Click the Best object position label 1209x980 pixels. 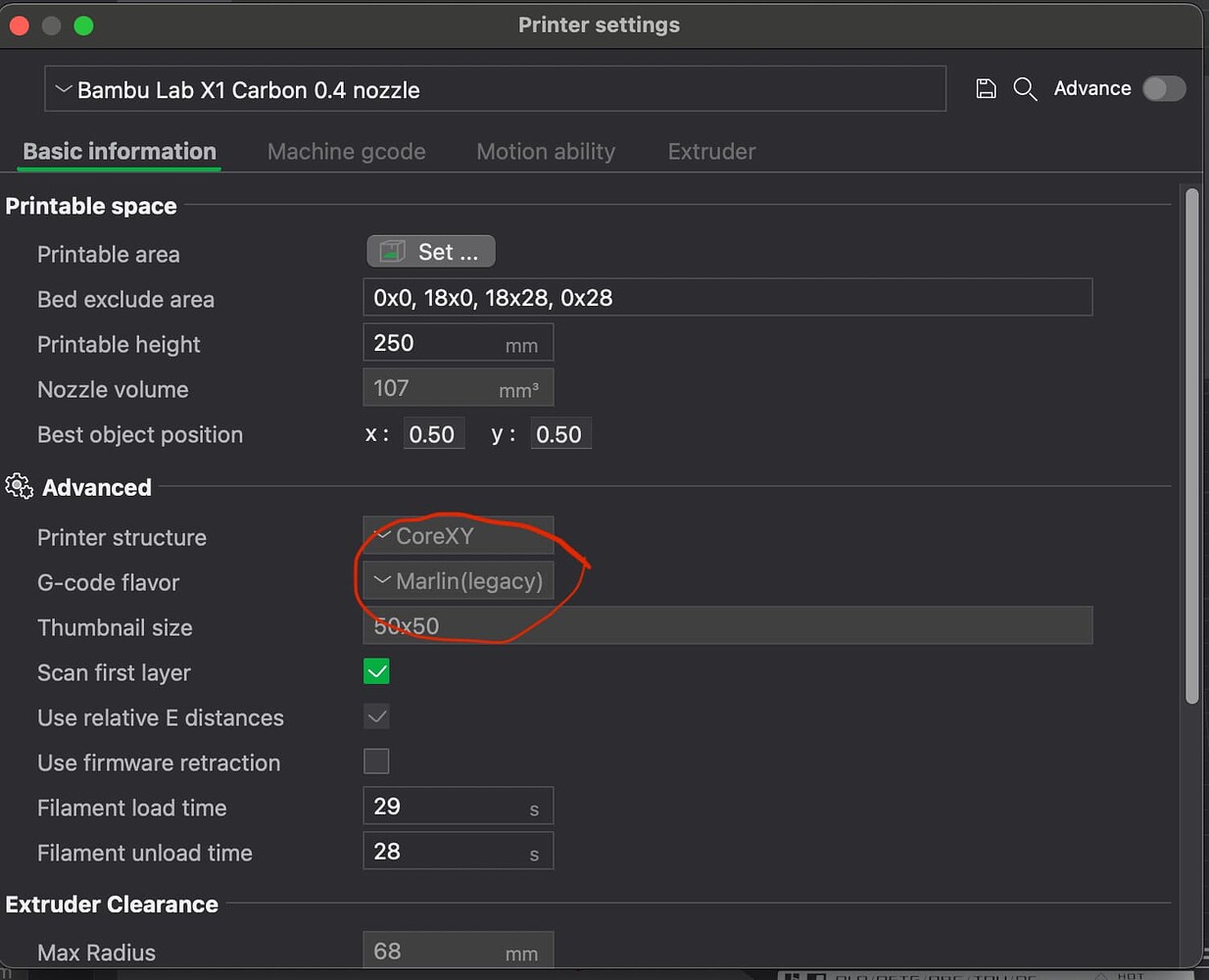(140, 435)
